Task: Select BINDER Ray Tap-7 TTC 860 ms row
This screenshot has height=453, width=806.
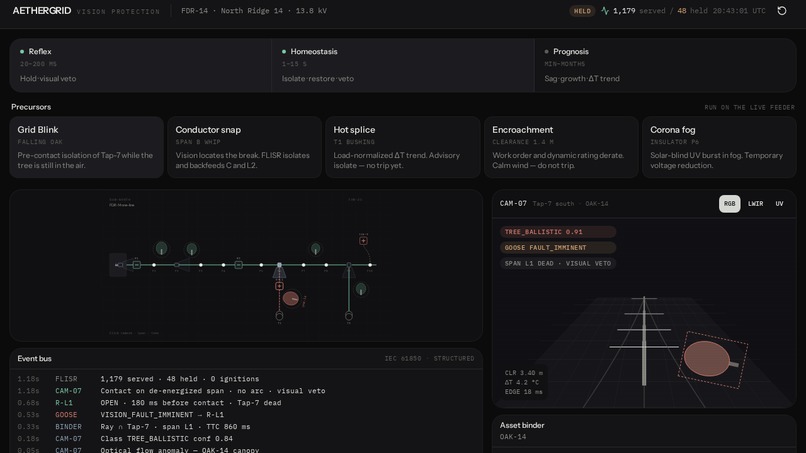Action: (x=246, y=427)
